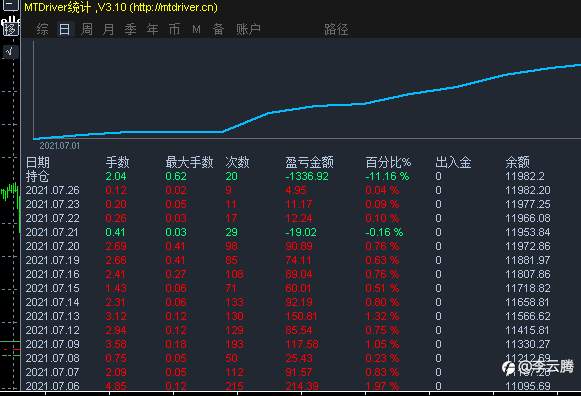Open the 币 currency tab
Image resolution: width=581 pixels, height=396 pixels.
coord(174,29)
